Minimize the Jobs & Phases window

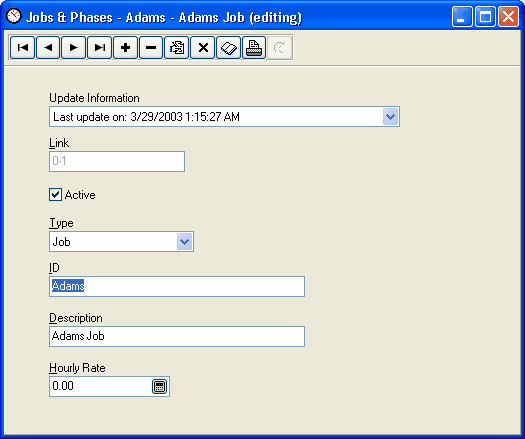click(x=462, y=16)
